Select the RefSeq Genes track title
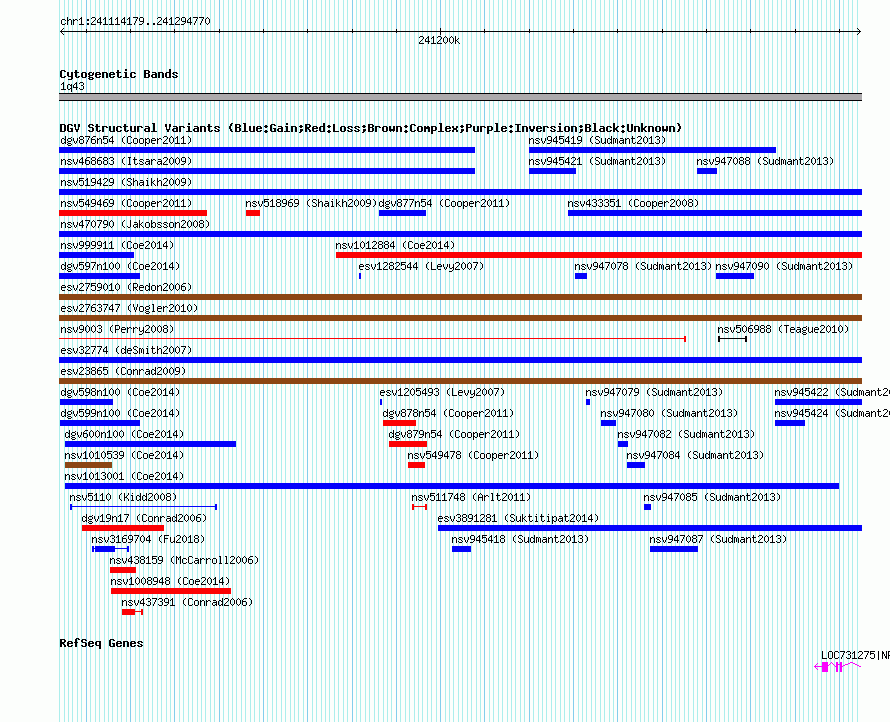This screenshot has height=722, width=890. (101, 643)
